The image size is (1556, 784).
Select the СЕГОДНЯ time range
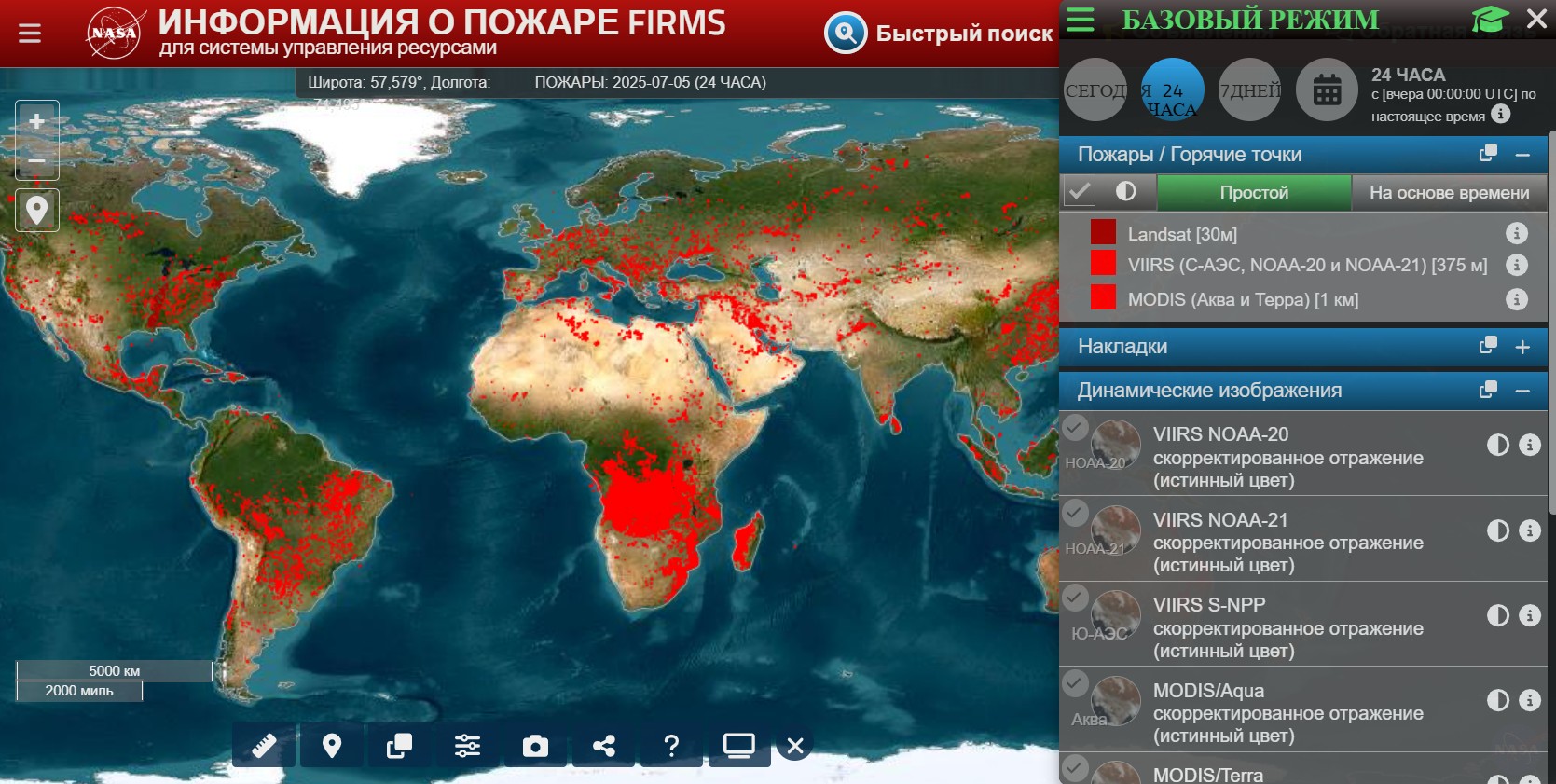point(1095,89)
